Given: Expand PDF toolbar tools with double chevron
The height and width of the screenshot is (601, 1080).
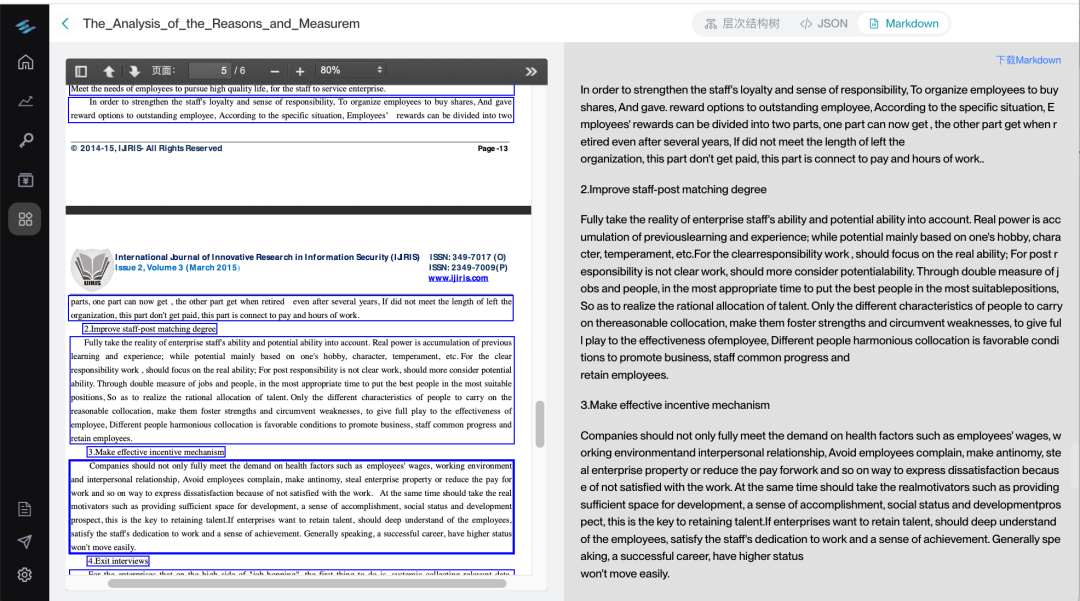Looking at the screenshot, I should [531, 71].
